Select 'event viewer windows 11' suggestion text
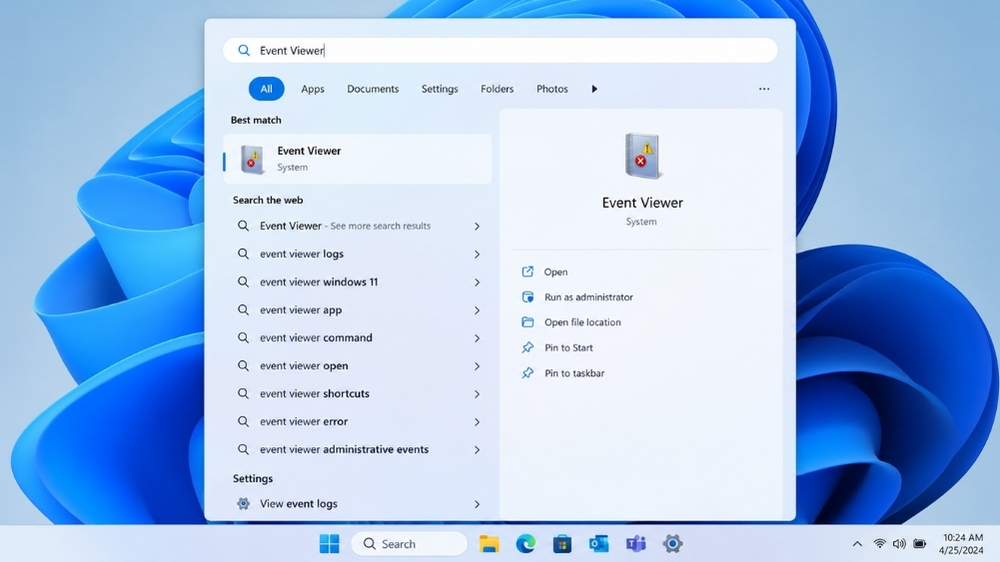 pos(318,282)
